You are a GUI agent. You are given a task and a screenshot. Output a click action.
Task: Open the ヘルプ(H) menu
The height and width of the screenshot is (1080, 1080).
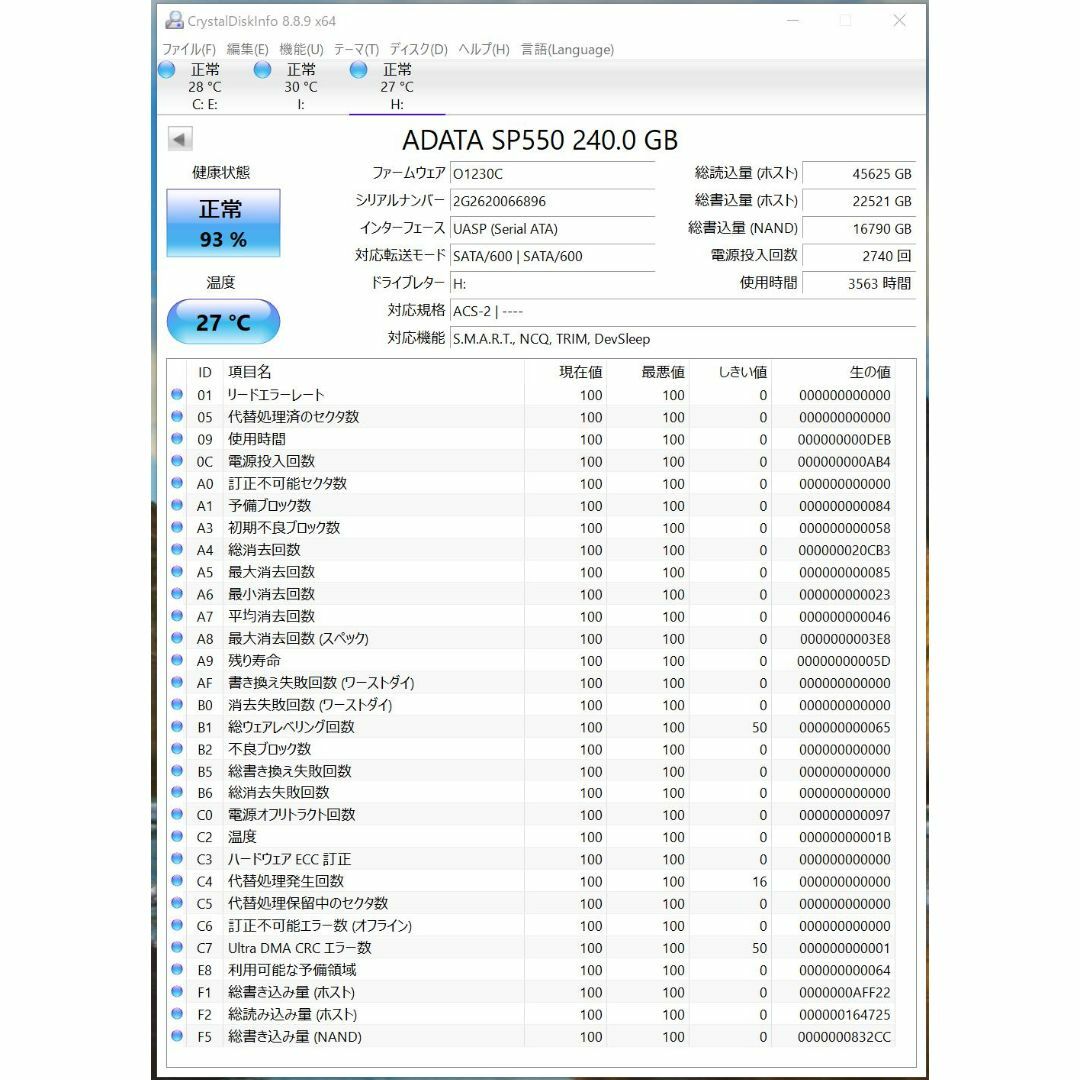484,50
